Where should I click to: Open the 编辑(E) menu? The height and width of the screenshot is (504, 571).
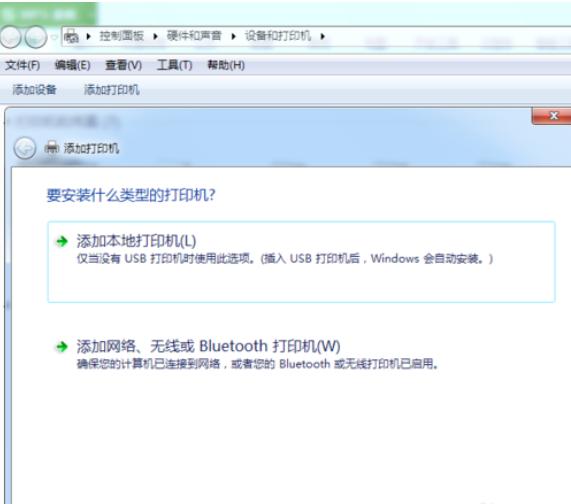point(72,66)
